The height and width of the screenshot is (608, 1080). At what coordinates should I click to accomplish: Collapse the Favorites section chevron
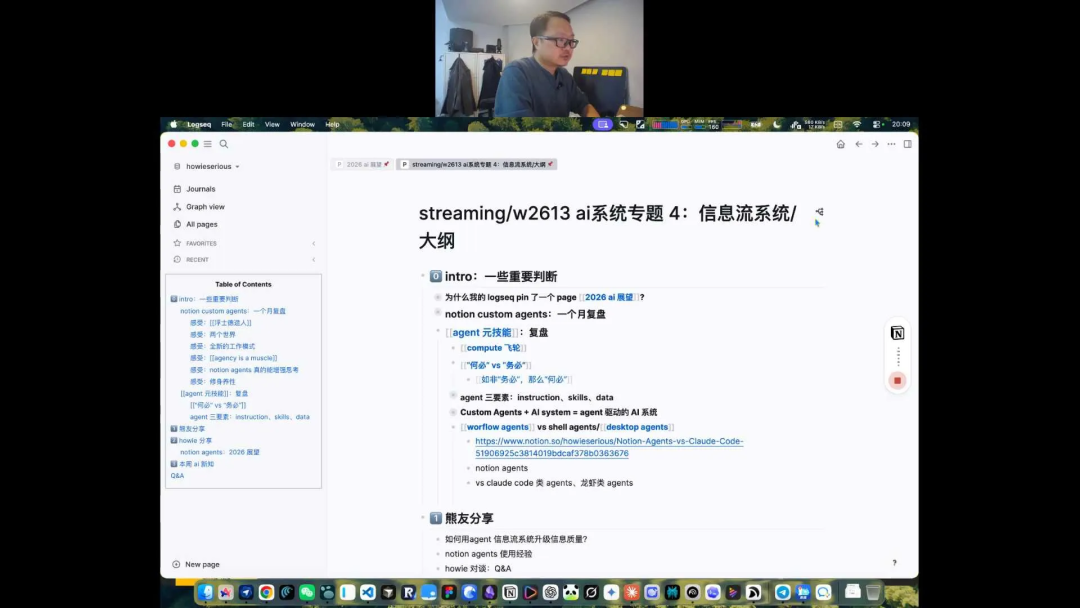point(313,243)
